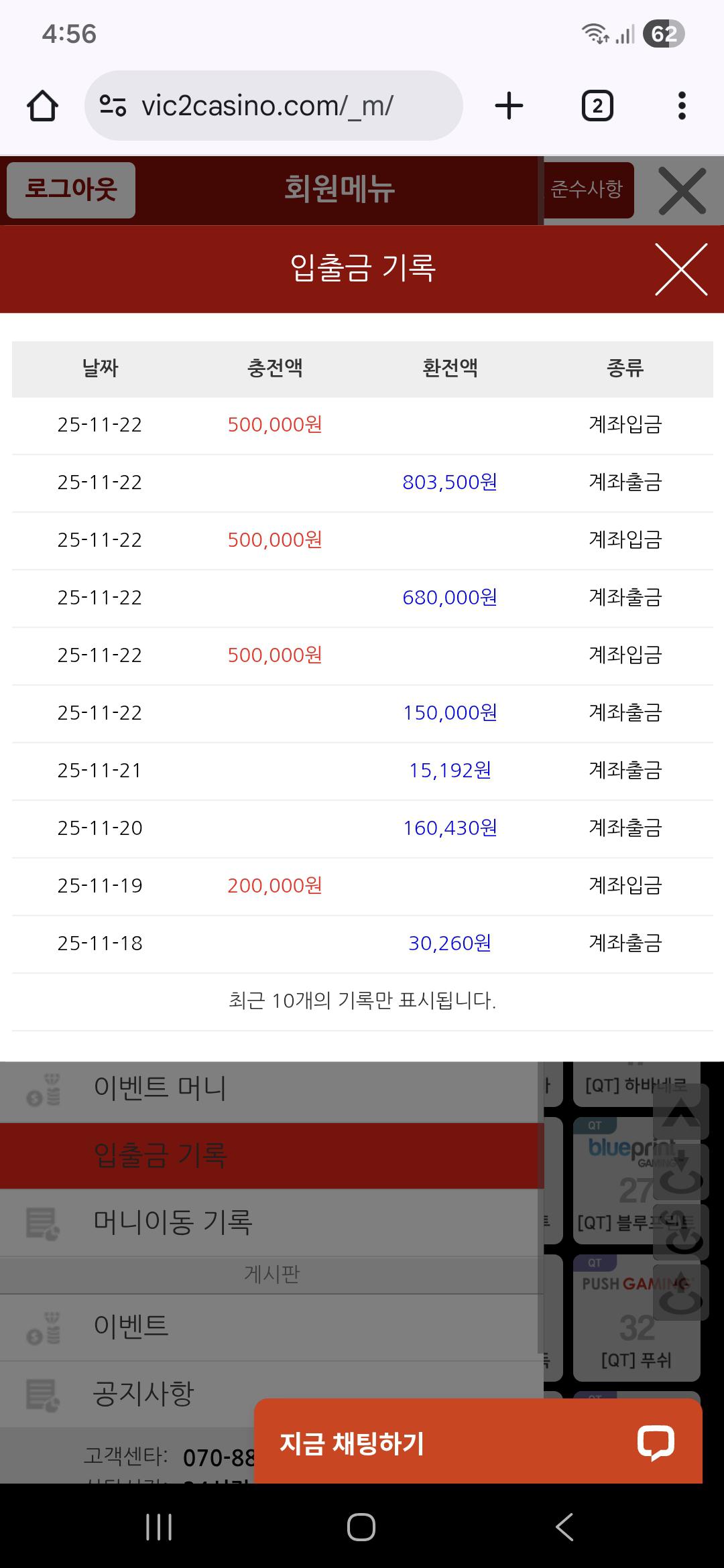
Task: Start chat with 지금 채팅하기 button
Action: click(x=353, y=1443)
